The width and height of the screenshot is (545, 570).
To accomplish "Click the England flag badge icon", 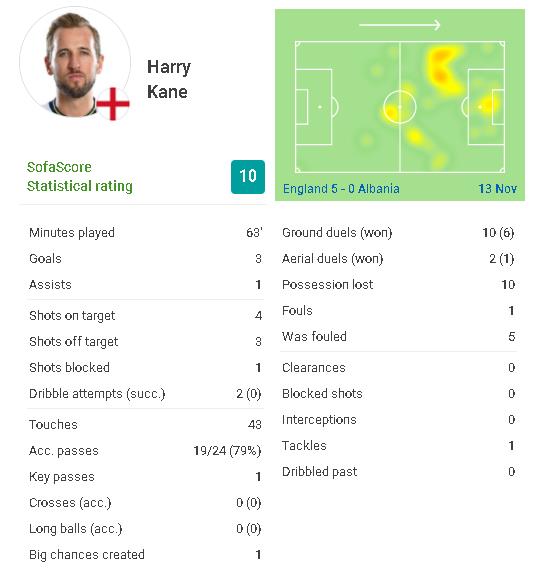I will [x=113, y=104].
